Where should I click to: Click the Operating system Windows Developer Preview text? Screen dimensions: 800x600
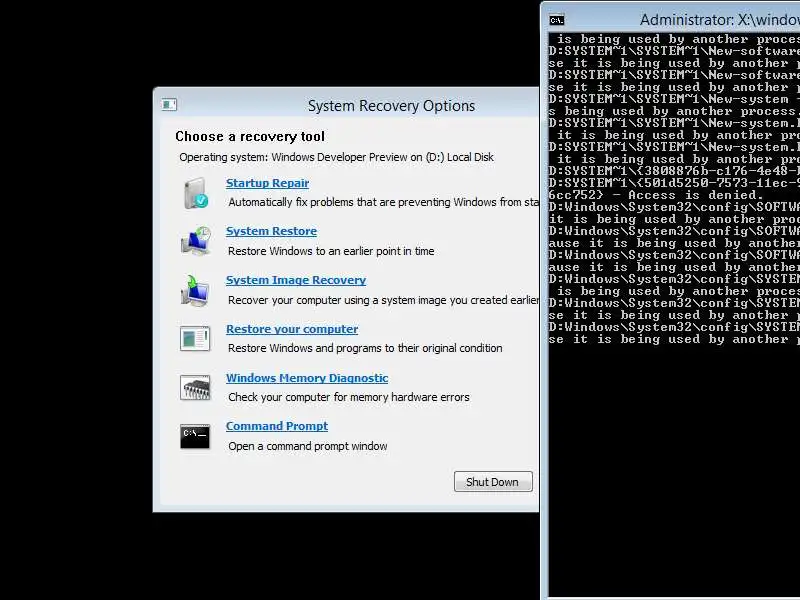(336, 157)
